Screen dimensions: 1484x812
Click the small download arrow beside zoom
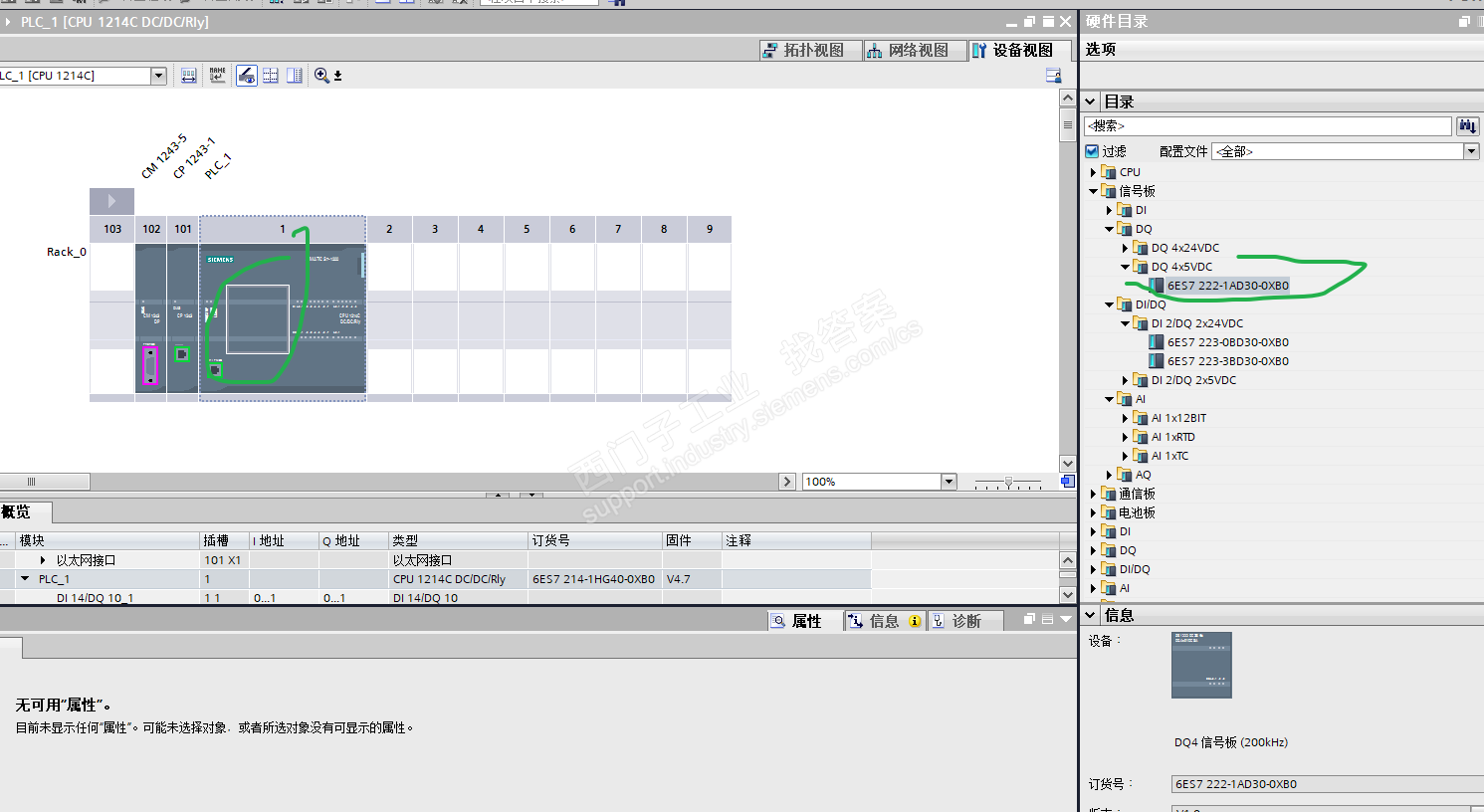point(338,76)
